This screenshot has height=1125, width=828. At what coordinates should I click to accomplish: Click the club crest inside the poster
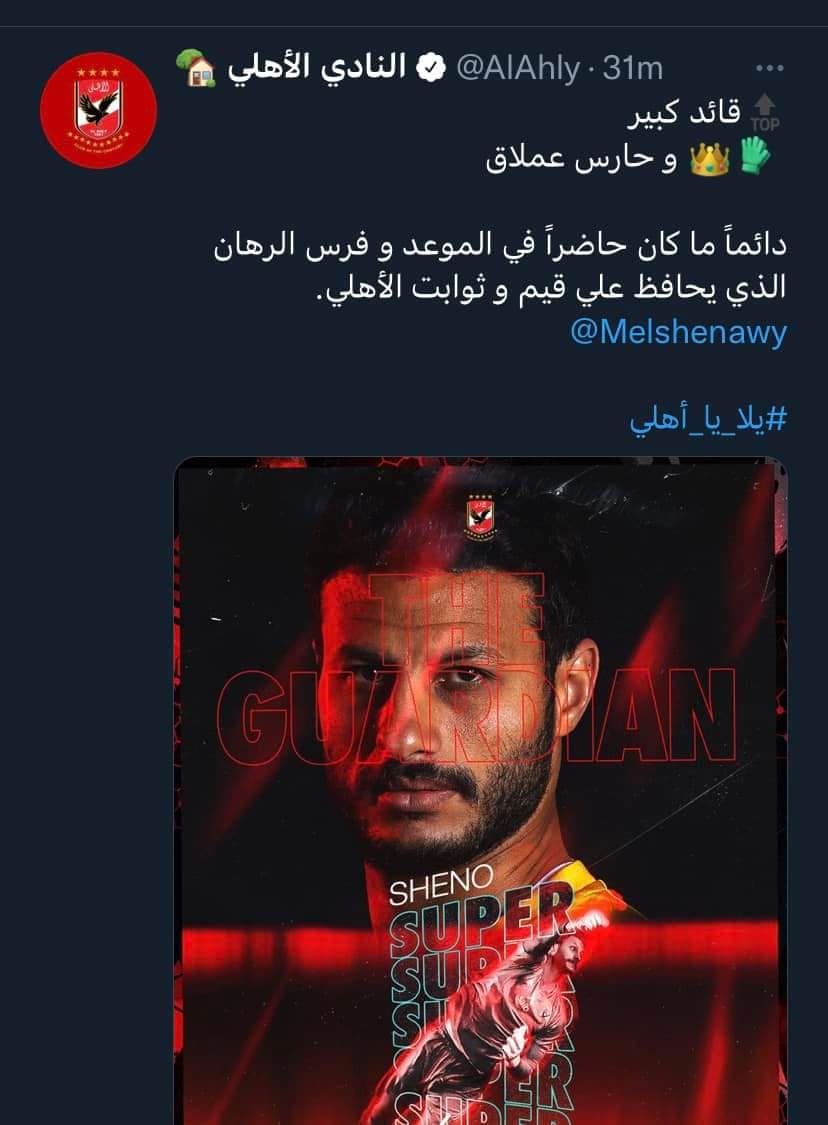pos(481,514)
